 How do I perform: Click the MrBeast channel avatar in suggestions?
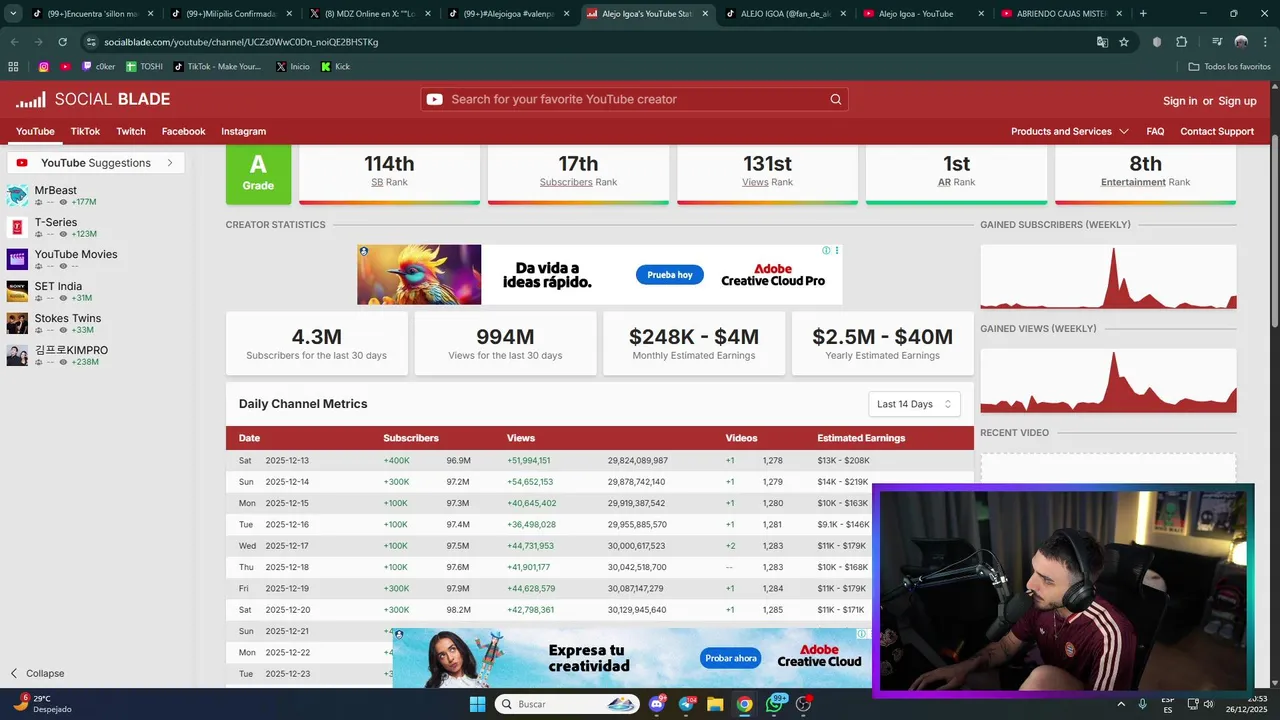[x=17, y=195]
